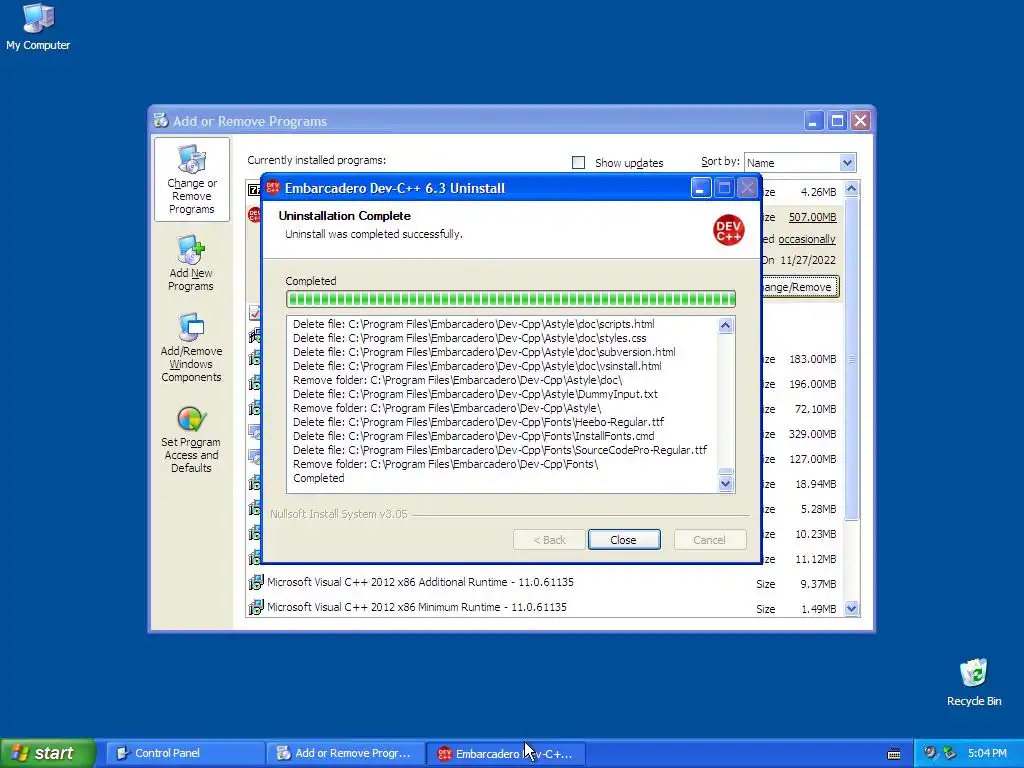Click the 11/27/2022 last used date
Screen dimensions: 1024x768
(x=808, y=260)
